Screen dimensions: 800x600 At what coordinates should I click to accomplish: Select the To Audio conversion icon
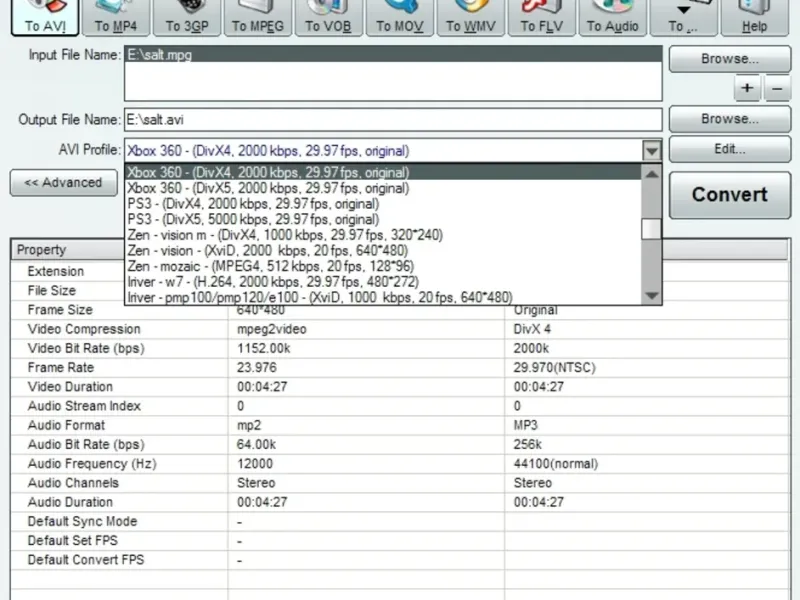point(612,17)
